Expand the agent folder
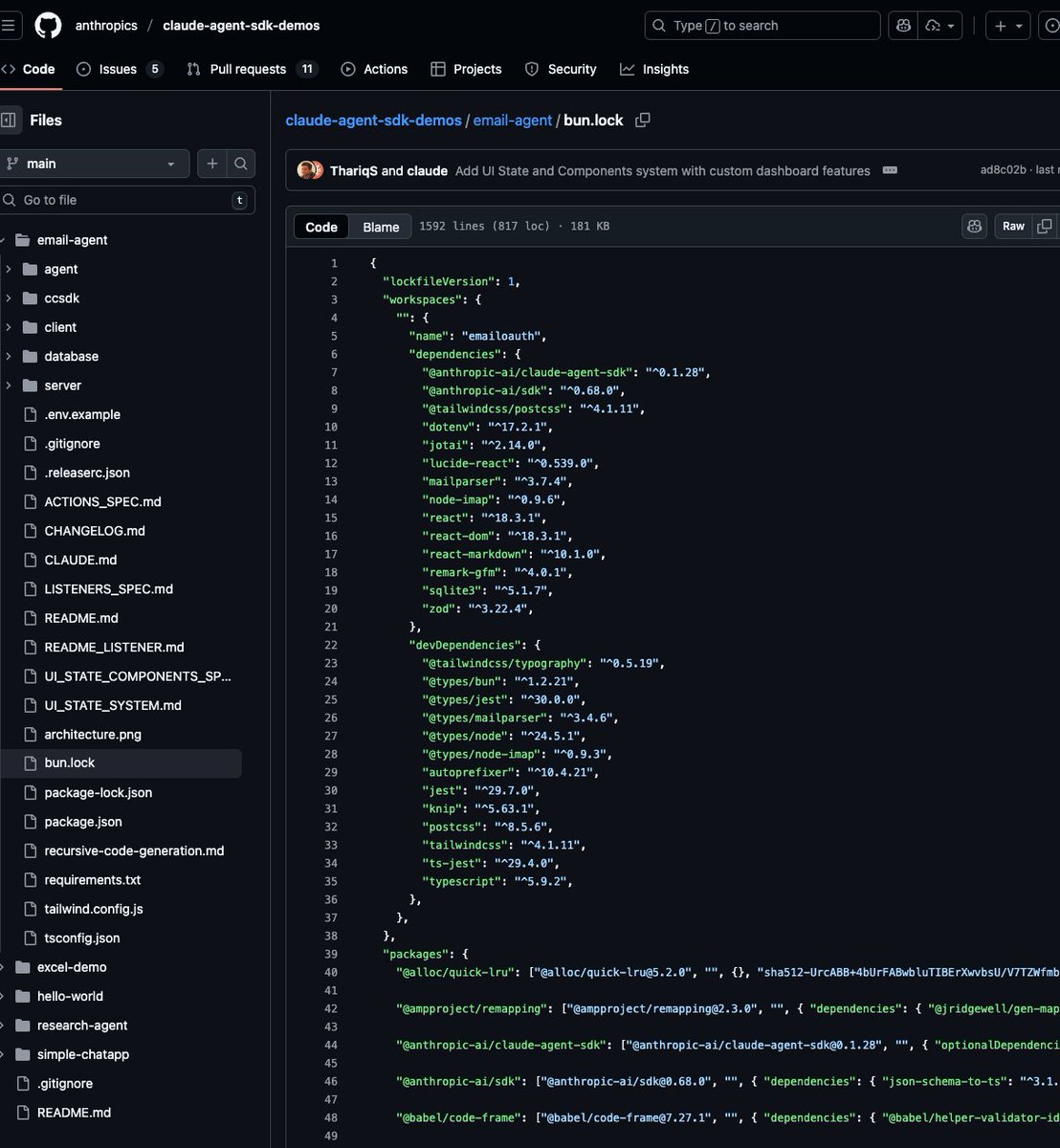The height and width of the screenshot is (1148, 1060). (7, 269)
